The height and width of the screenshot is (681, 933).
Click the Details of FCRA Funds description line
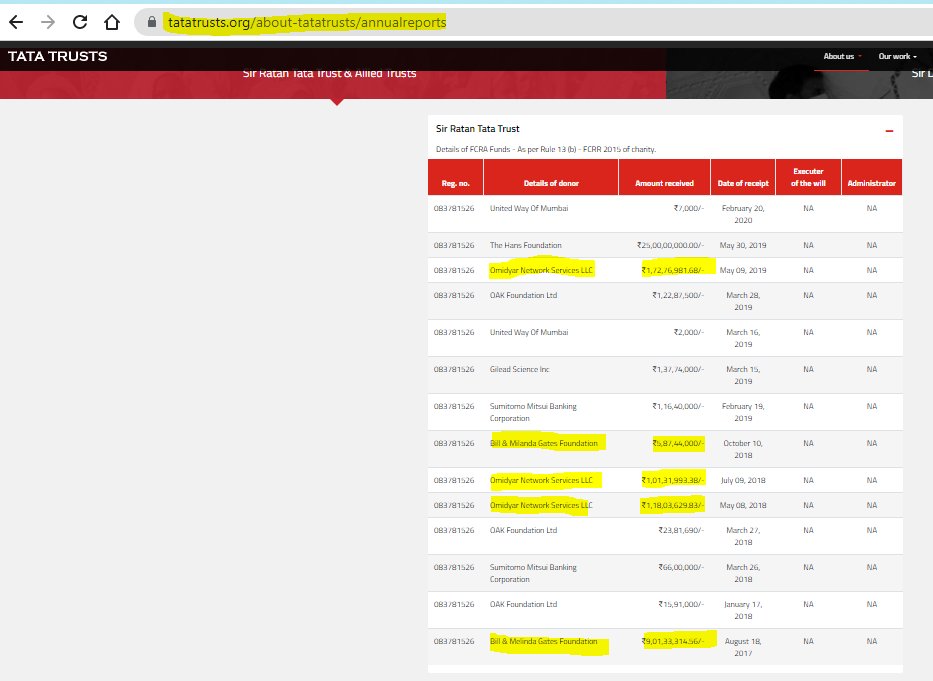point(546,149)
